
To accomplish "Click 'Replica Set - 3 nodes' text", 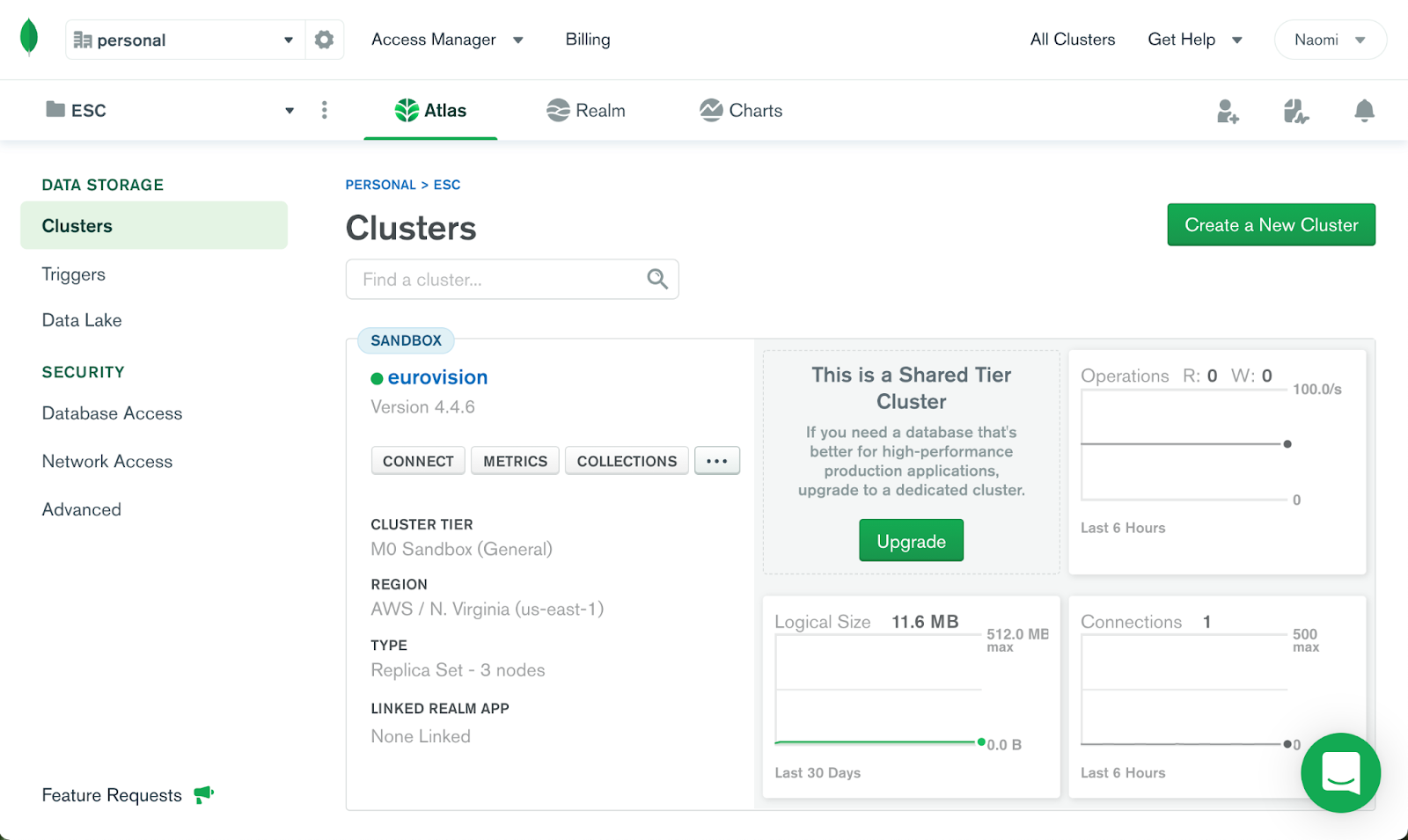I will pyautogui.click(x=458, y=670).
